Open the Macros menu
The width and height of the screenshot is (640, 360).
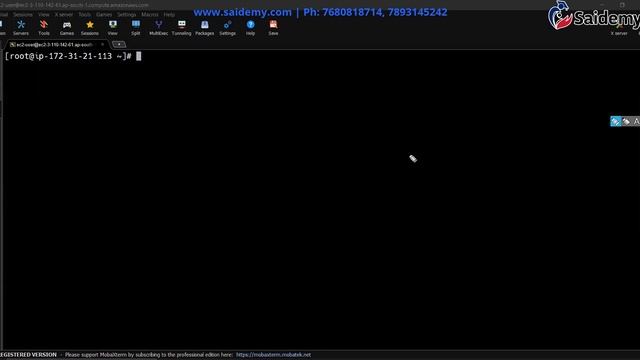(x=150, y=15)
